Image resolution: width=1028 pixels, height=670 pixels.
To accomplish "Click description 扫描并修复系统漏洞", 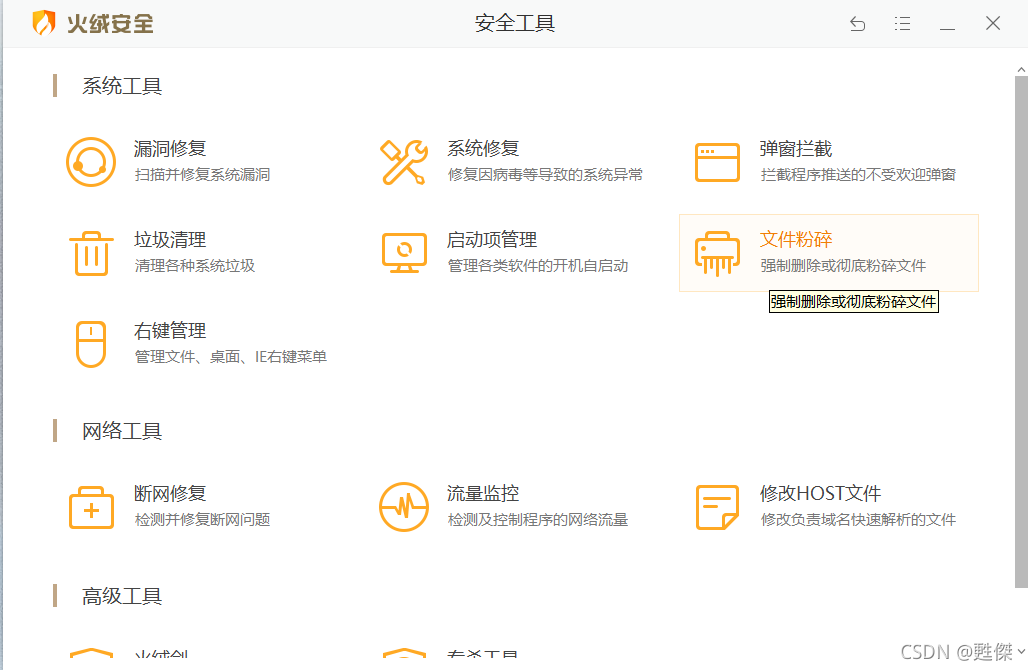I will click(x=202, y=175).
